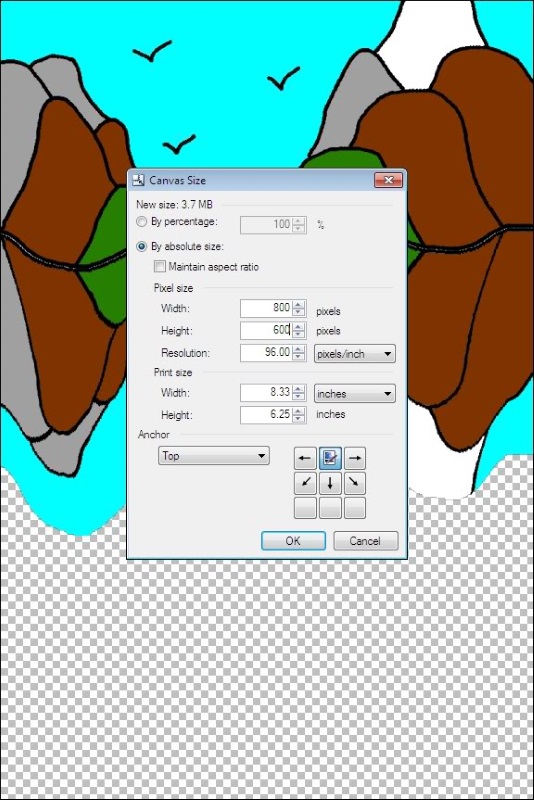
Task: Select middle-right anchor diagonal arrow button
Action: (354, 483)
